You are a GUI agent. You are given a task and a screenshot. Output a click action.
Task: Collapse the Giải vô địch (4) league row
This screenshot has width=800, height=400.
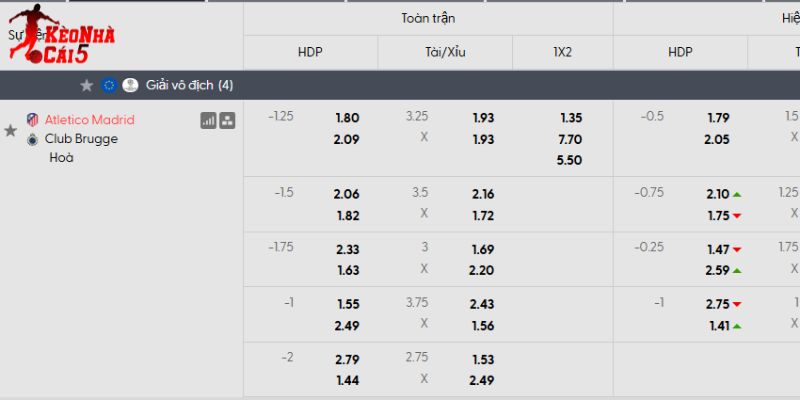(x=190, y=86)
